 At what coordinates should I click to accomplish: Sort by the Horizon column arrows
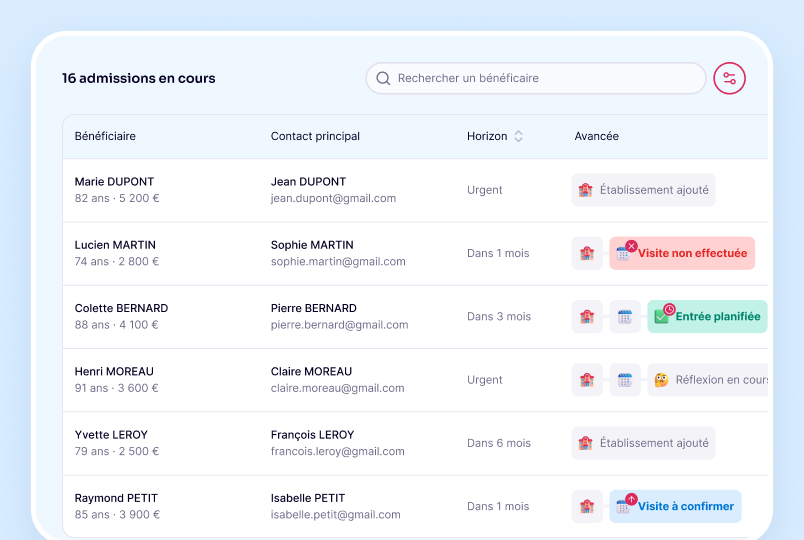pos(518,136)
